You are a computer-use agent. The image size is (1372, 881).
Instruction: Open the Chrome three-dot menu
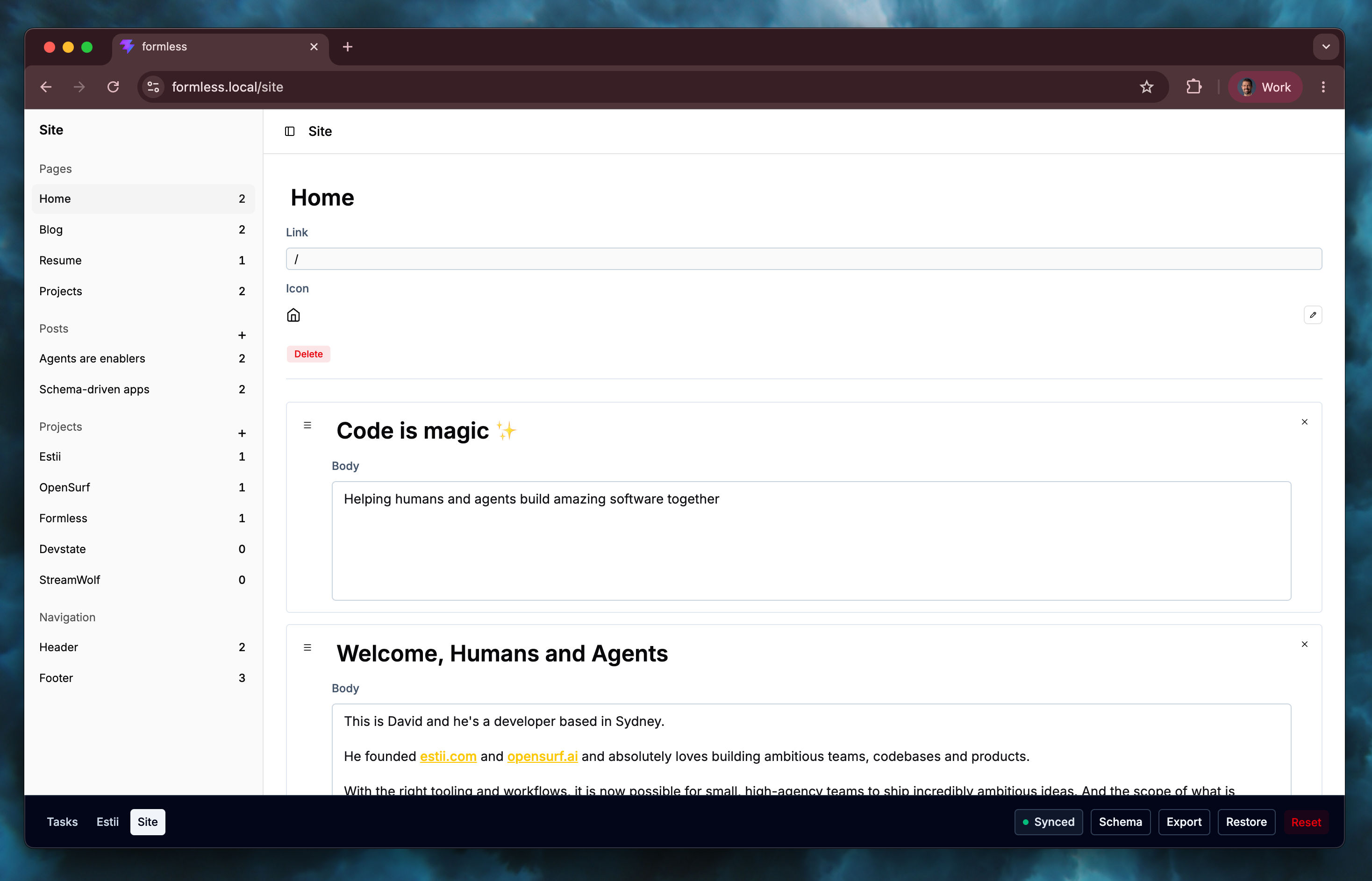click(x=1323, y=87)
